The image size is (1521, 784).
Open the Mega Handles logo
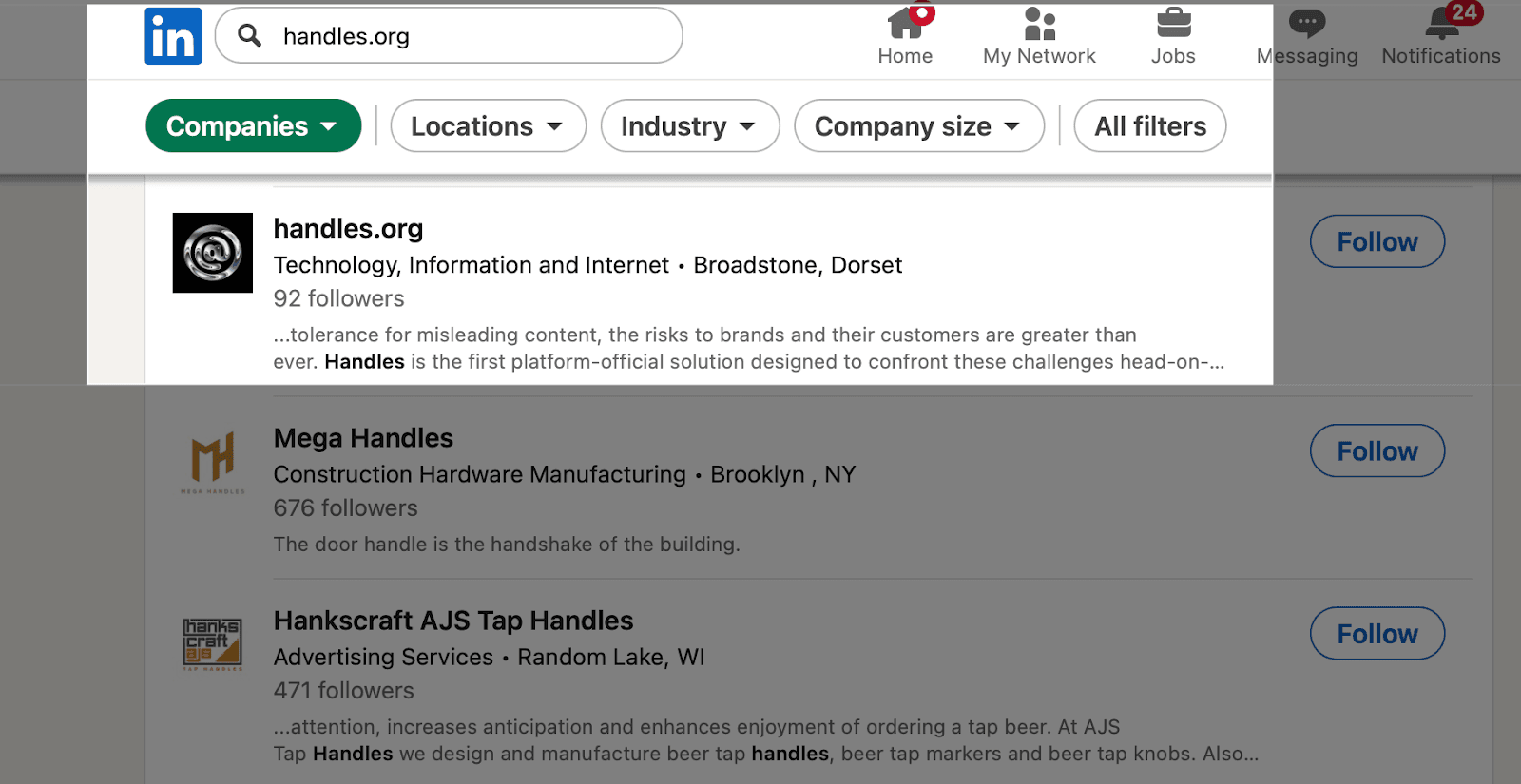(213, 462)
